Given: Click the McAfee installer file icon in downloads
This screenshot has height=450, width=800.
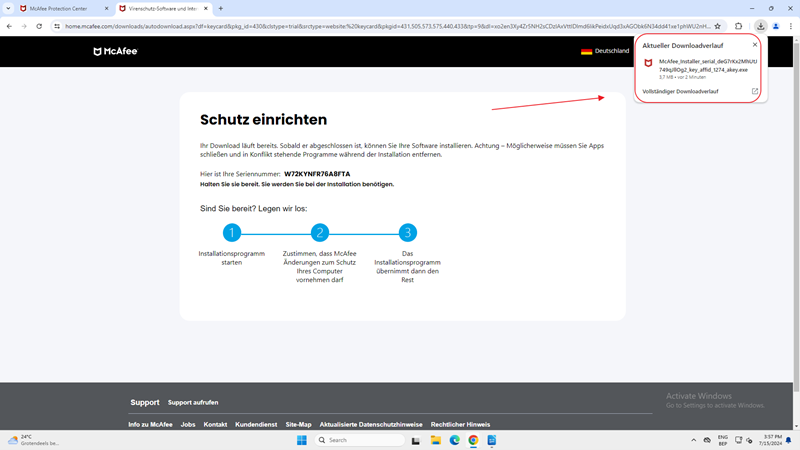Looking at the screenshot, I should tap(648, 63).
